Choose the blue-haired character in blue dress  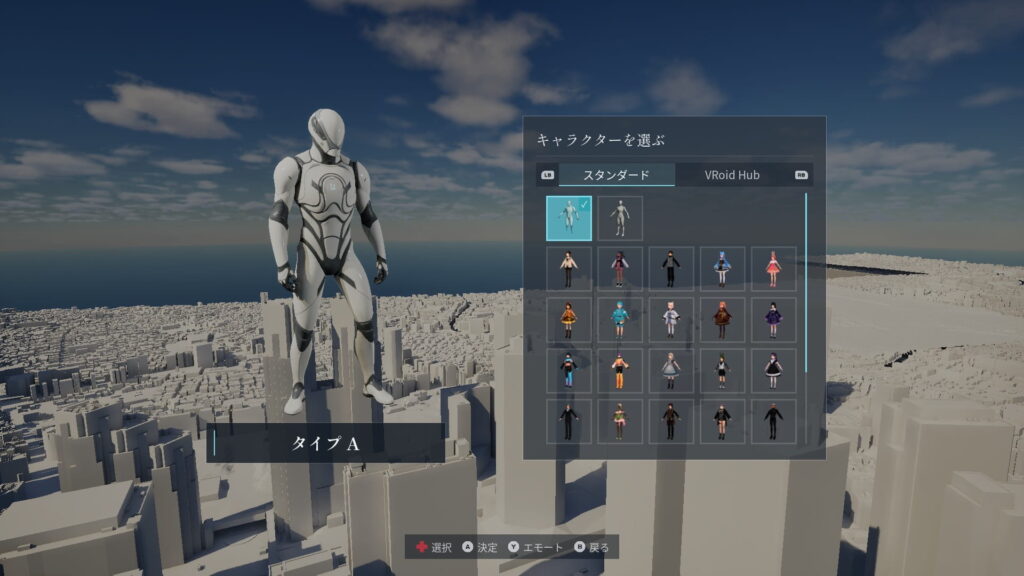tap(722, 268)
